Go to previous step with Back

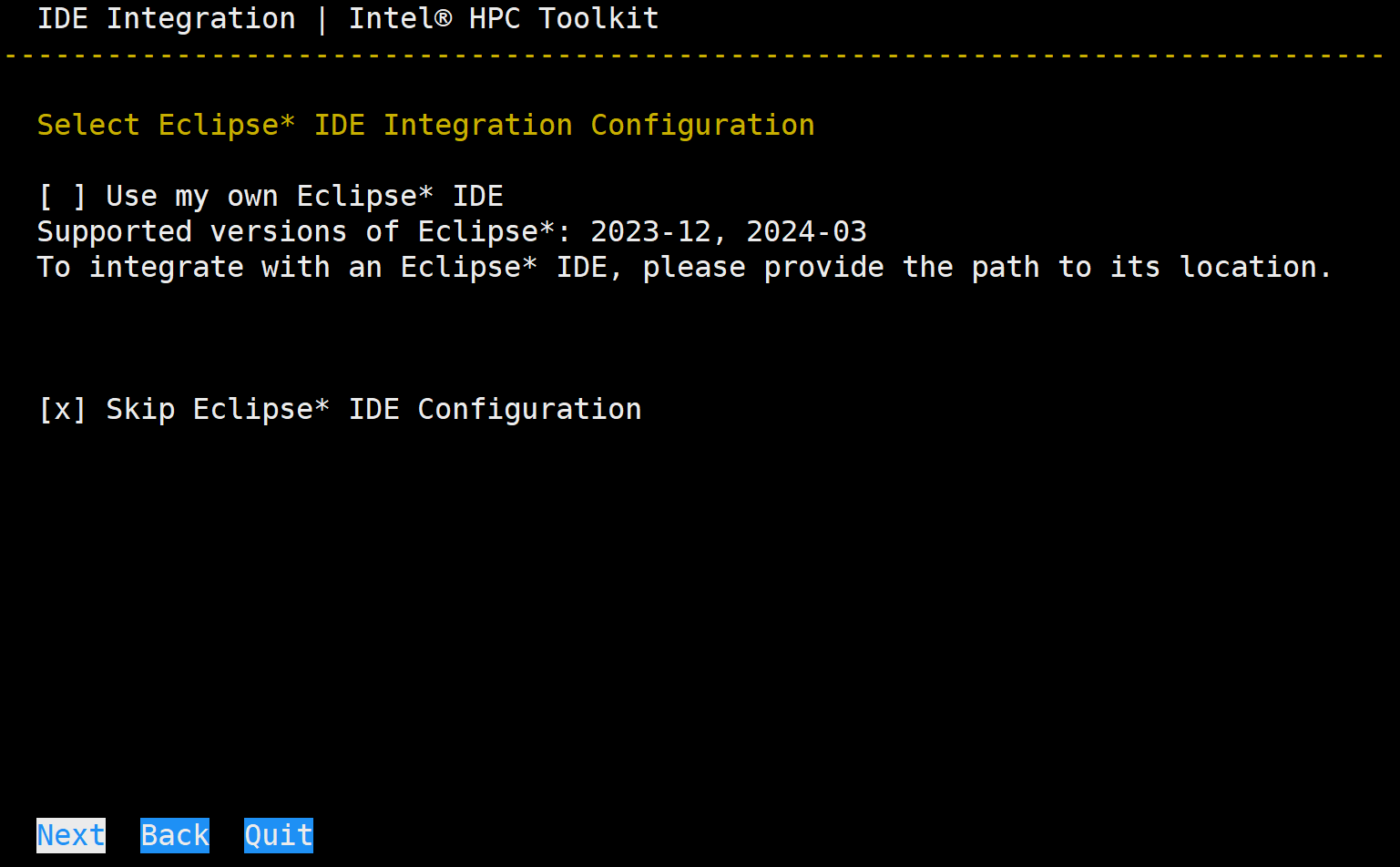[175, 835]
